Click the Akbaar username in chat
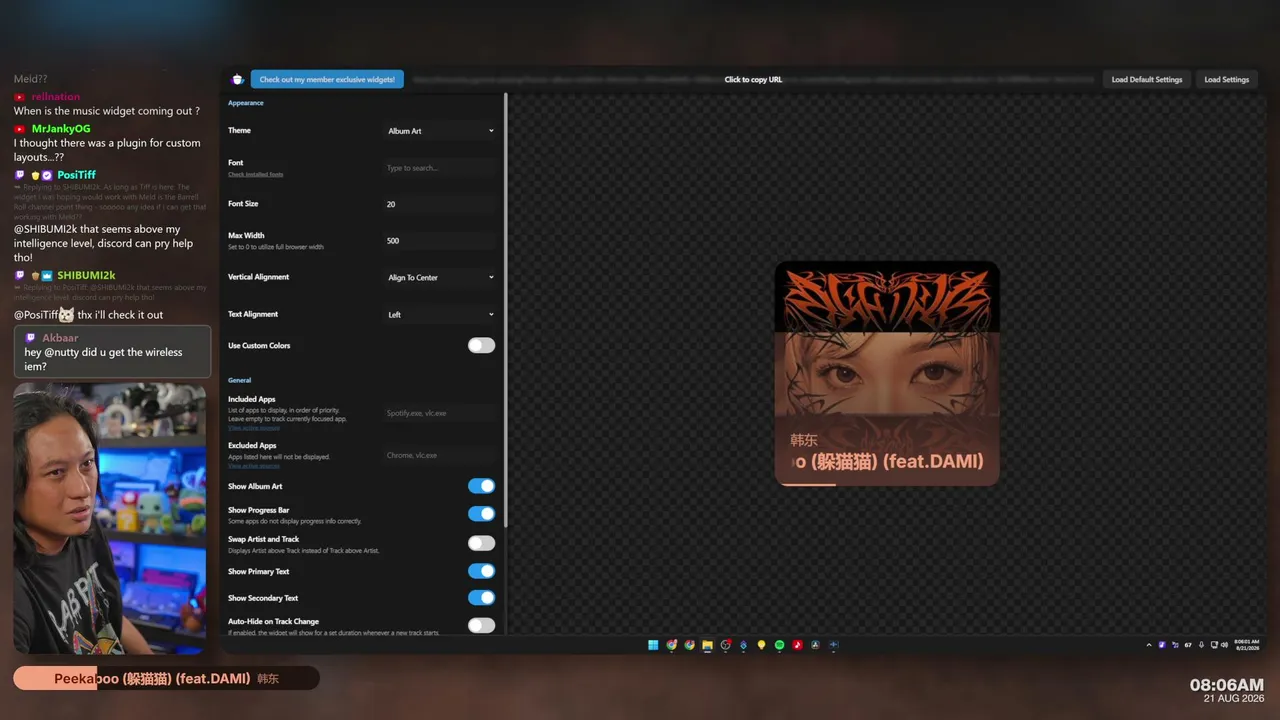Screen dimensions: 1280x720 point(60,338)
